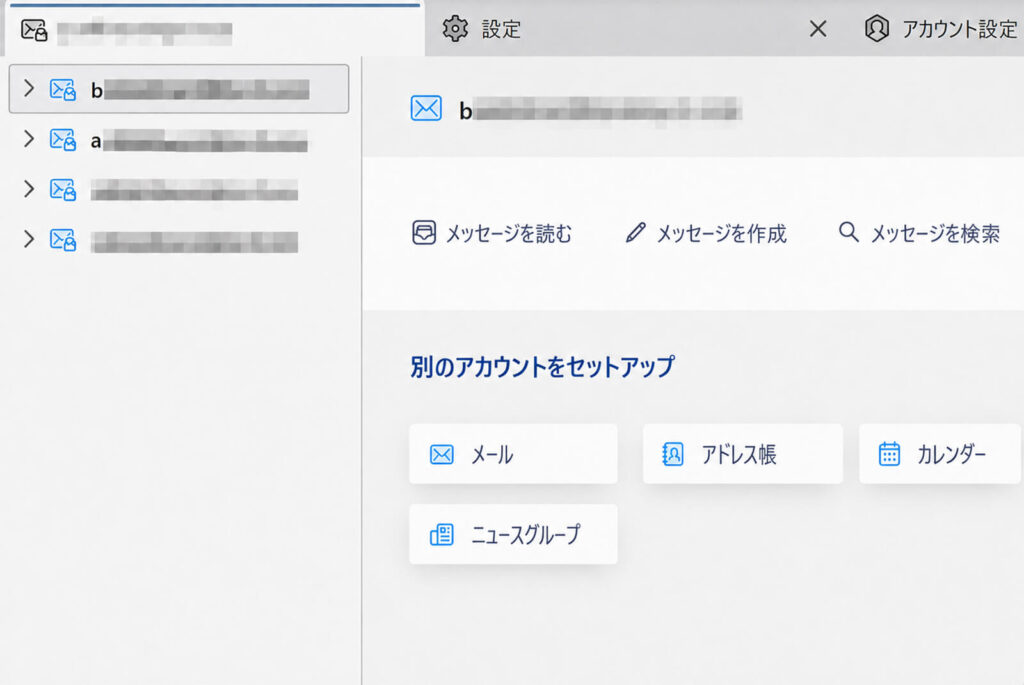1024x685 pixels.
Task: Click the mail icon on first tab
Action: (x=34, y=30)
